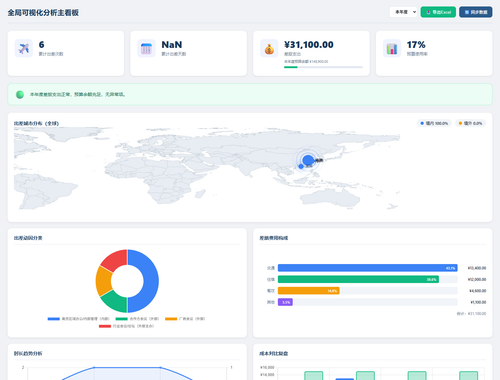The image size is (500, 380).
Task: Click the orange 餐饮 expense bar
Action: [x=309, y=291]
